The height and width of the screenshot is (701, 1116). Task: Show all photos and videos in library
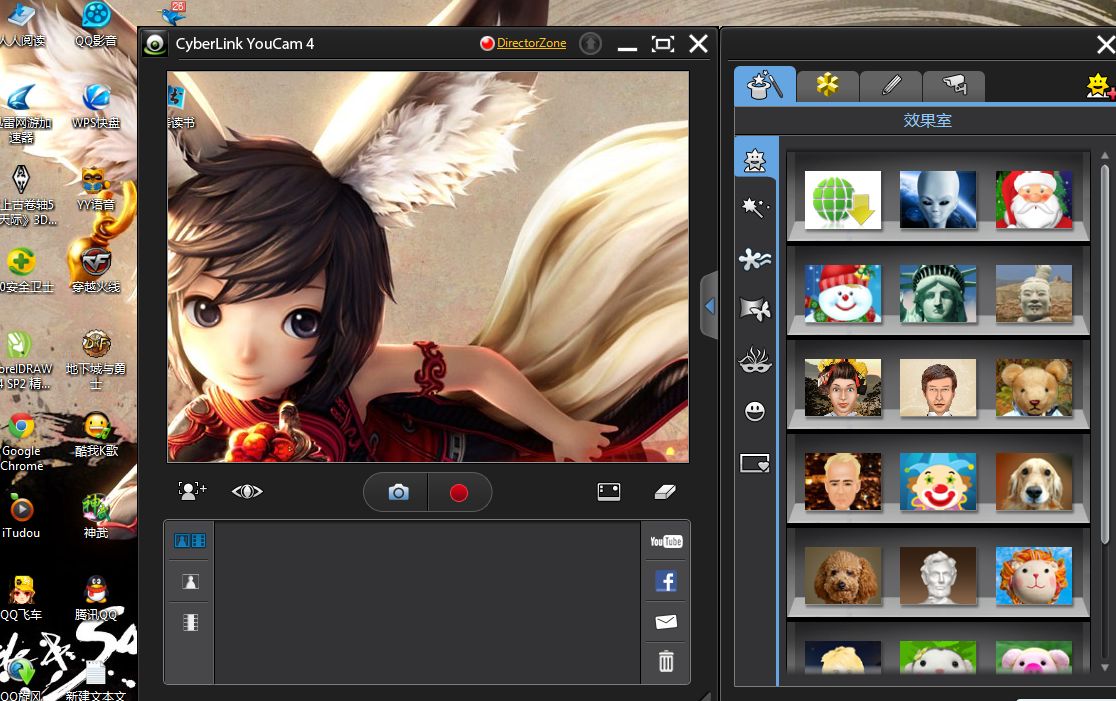tap(190, 541)
